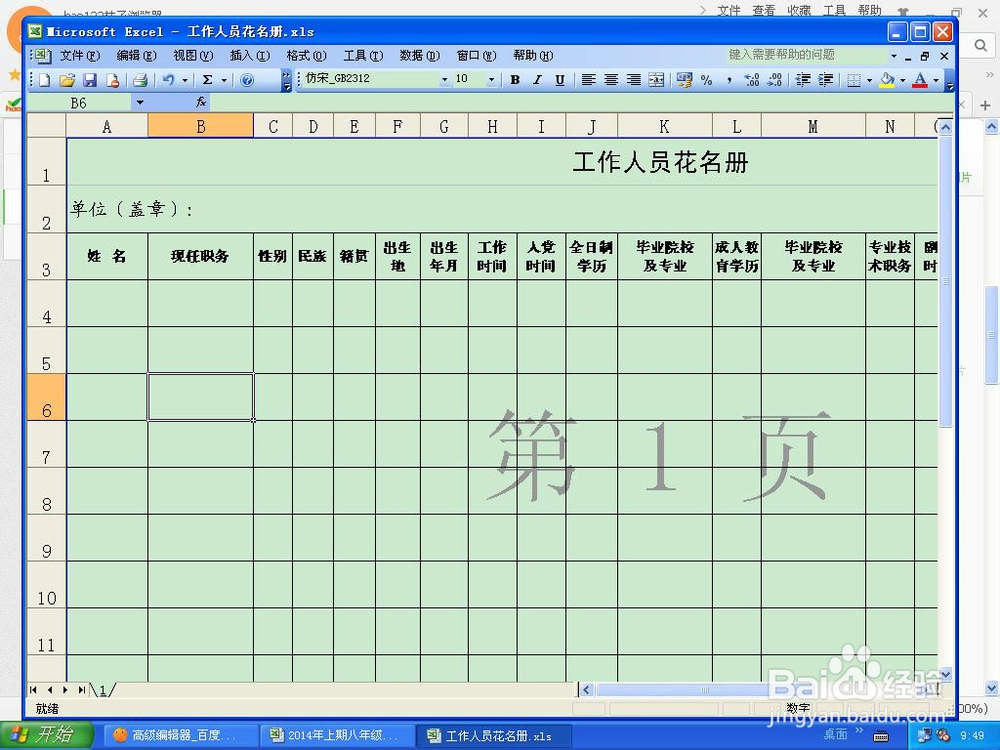Click the Merge and Center icon

[x=656, y=80]
